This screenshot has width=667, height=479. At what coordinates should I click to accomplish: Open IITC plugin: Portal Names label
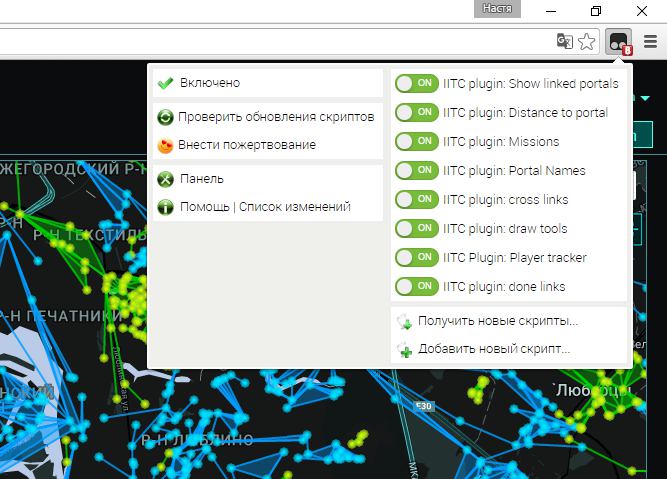514,171
